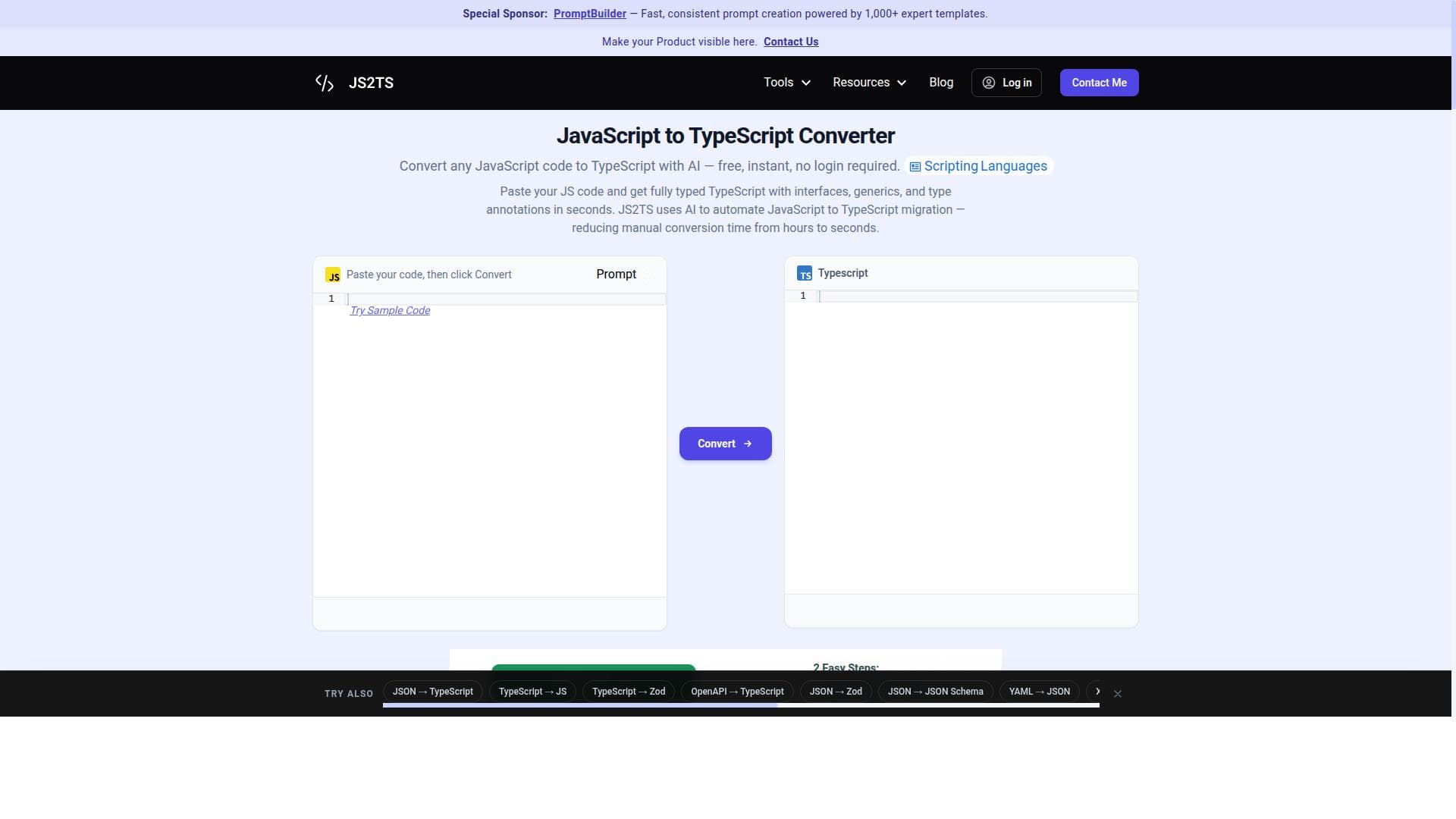Expand the Resources dropdown menu
Image resolution: width=1456 pixels, height=819 pixels.
coord(869,83)
